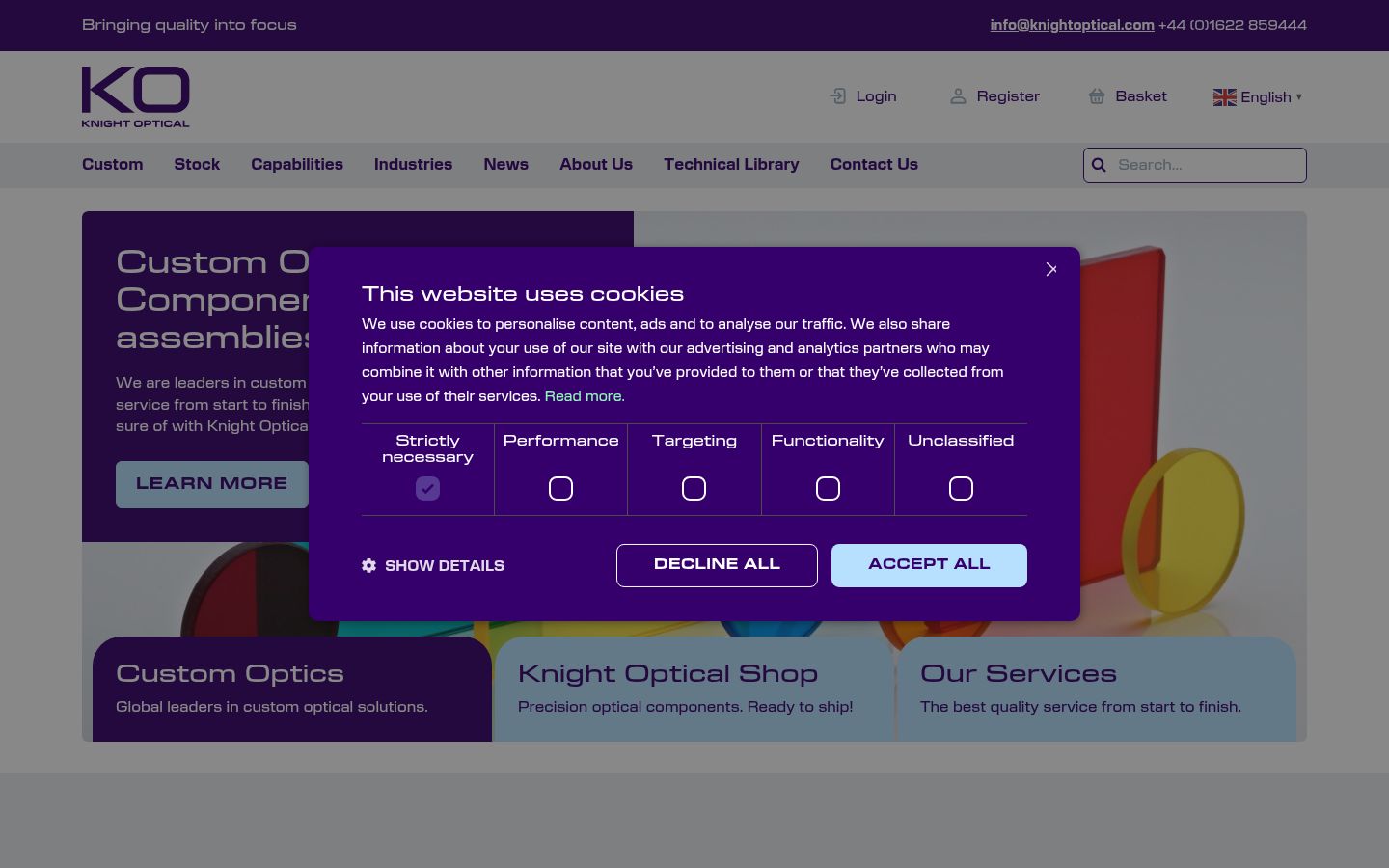The height and width of the screenshot is (868, 1389).
Task: Open the English language dropdown
Action: click(1258, 97)
